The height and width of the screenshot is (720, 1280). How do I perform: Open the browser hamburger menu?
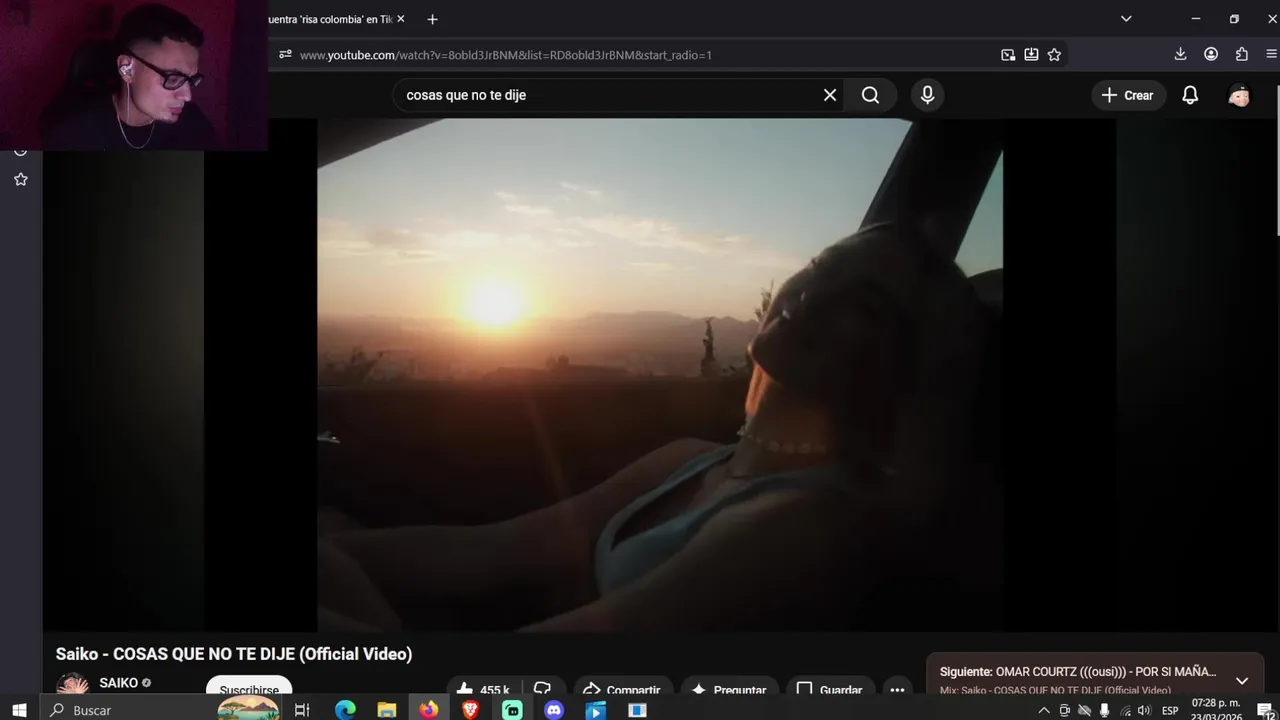click(1272, 54)
